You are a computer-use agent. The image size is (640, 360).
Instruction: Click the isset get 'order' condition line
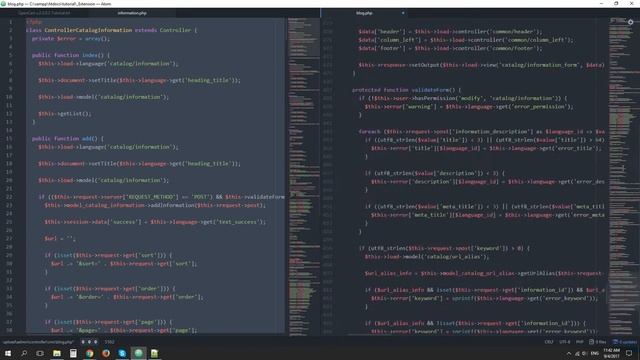pyautogui.click(x=110, y=289)
